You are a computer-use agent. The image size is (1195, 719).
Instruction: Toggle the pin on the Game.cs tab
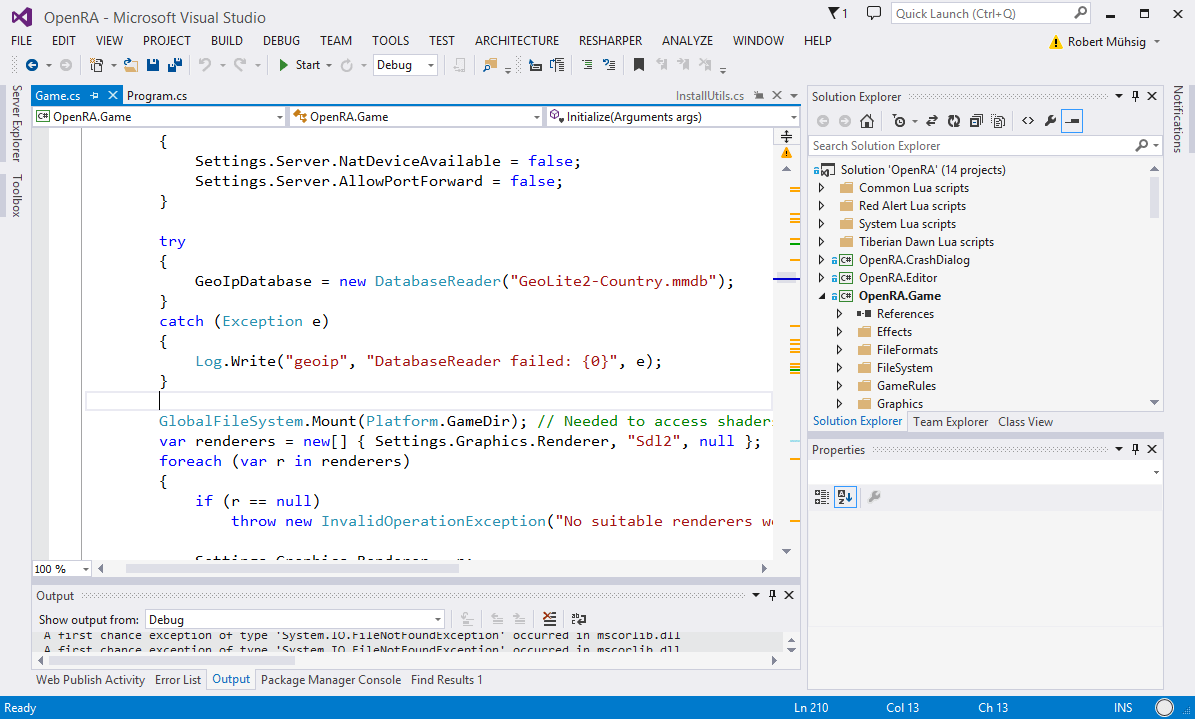[95, 95]
